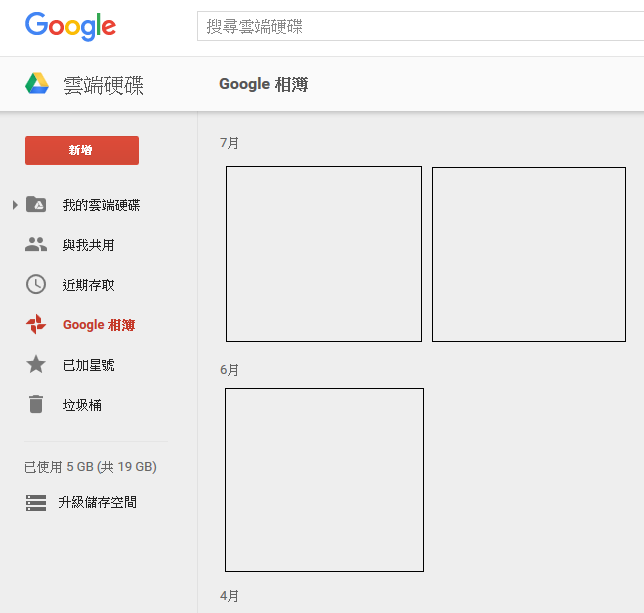Screen dimensions: 644x613
Task: Click the 6月 section heading
Action: click(229, 370)
